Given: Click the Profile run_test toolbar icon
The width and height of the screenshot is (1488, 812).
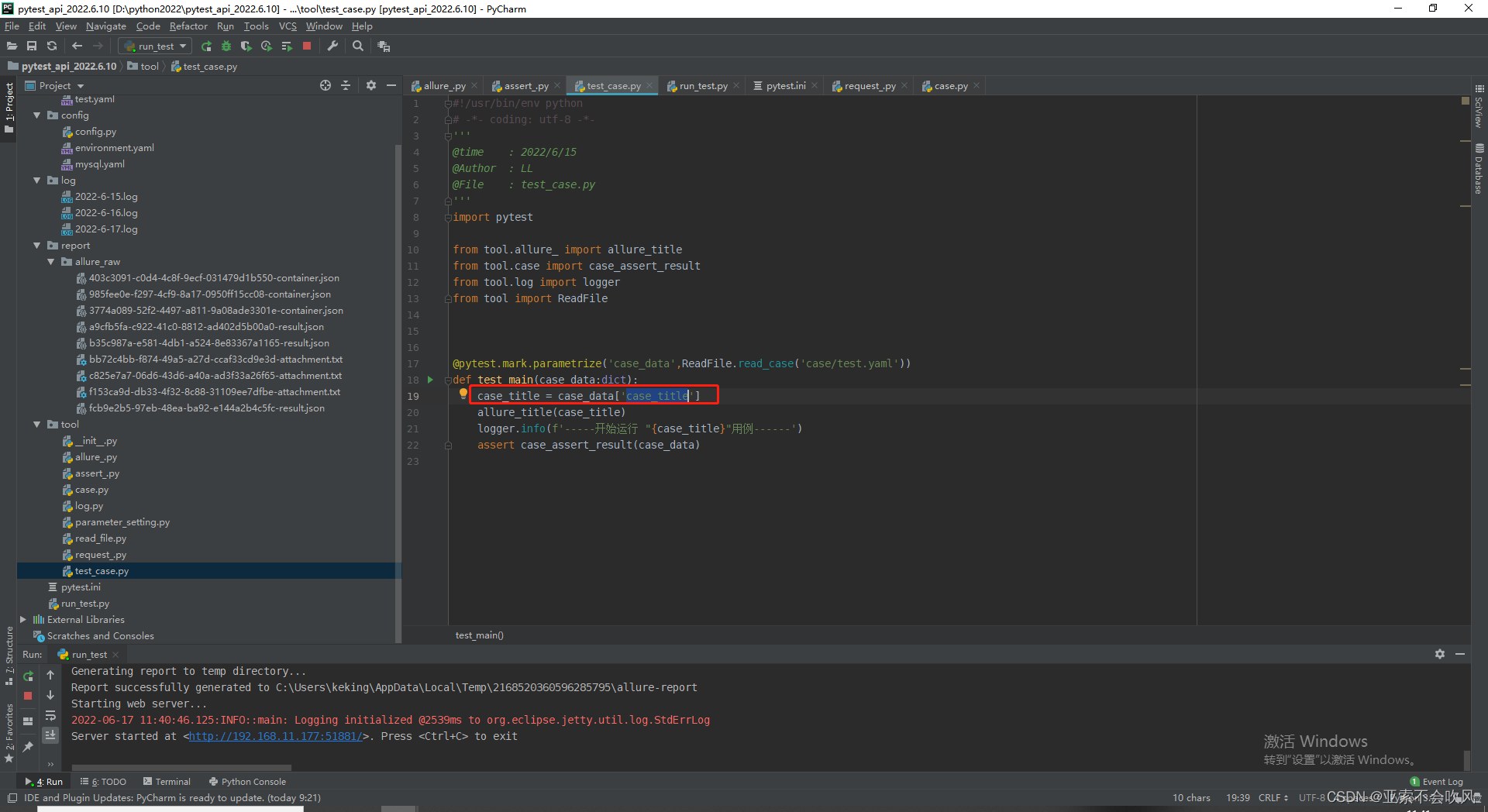Looking at the screenshot, I should coord(267,46).
